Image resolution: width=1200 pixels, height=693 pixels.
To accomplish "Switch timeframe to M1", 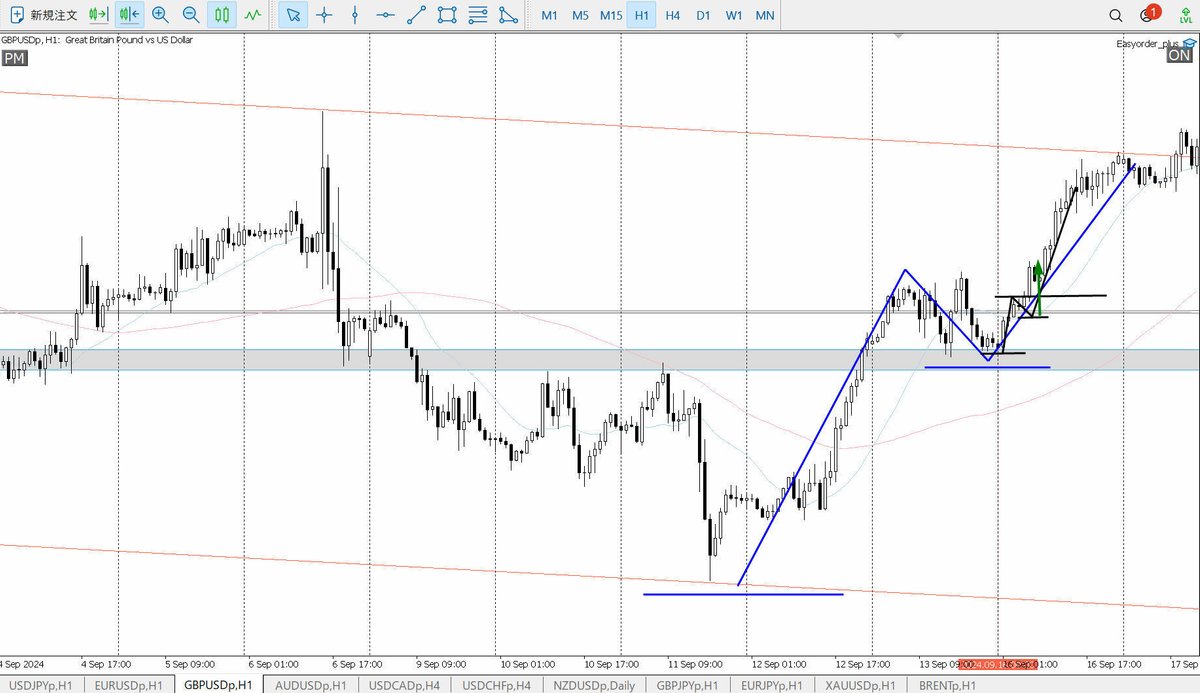I will coord(549,15).
